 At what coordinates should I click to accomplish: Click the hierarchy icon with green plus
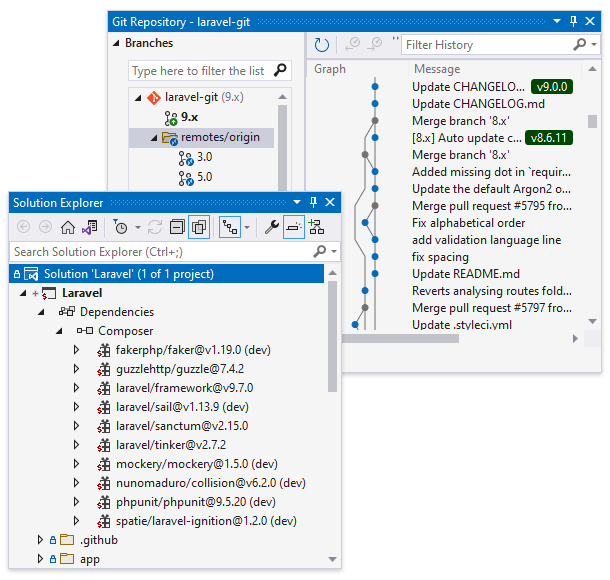click(x=316, y=227)
